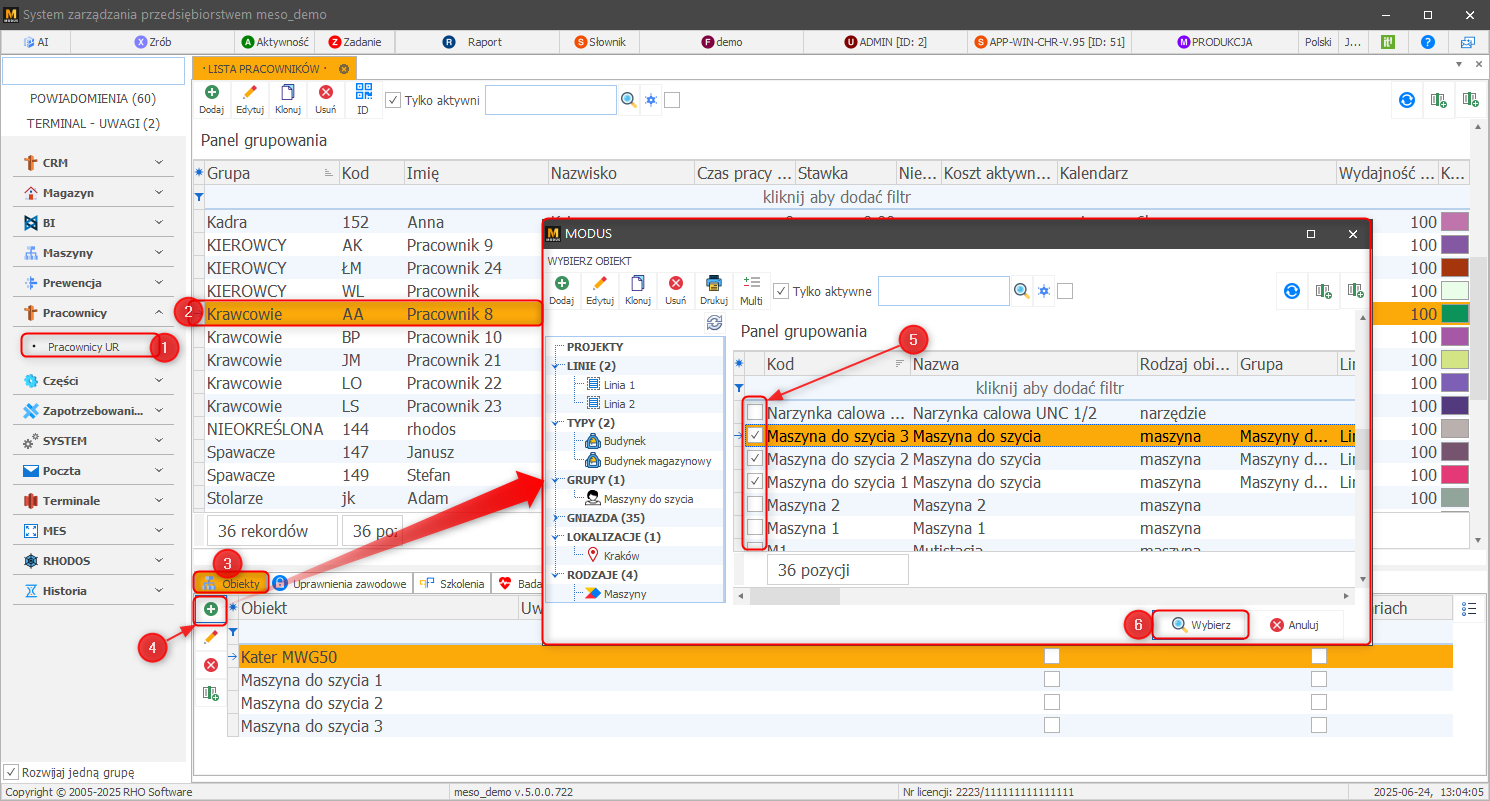
Task: Click the Anuluj button
Action: coord(1296,625)
